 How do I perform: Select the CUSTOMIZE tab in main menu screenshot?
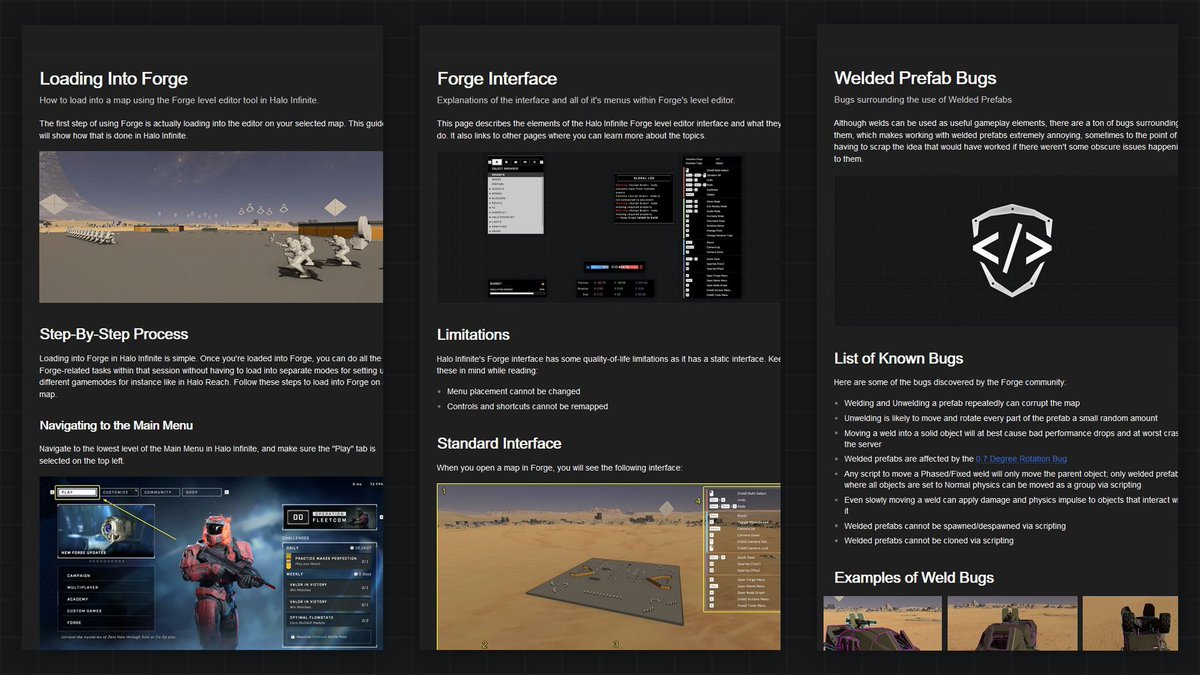point(119,492)
